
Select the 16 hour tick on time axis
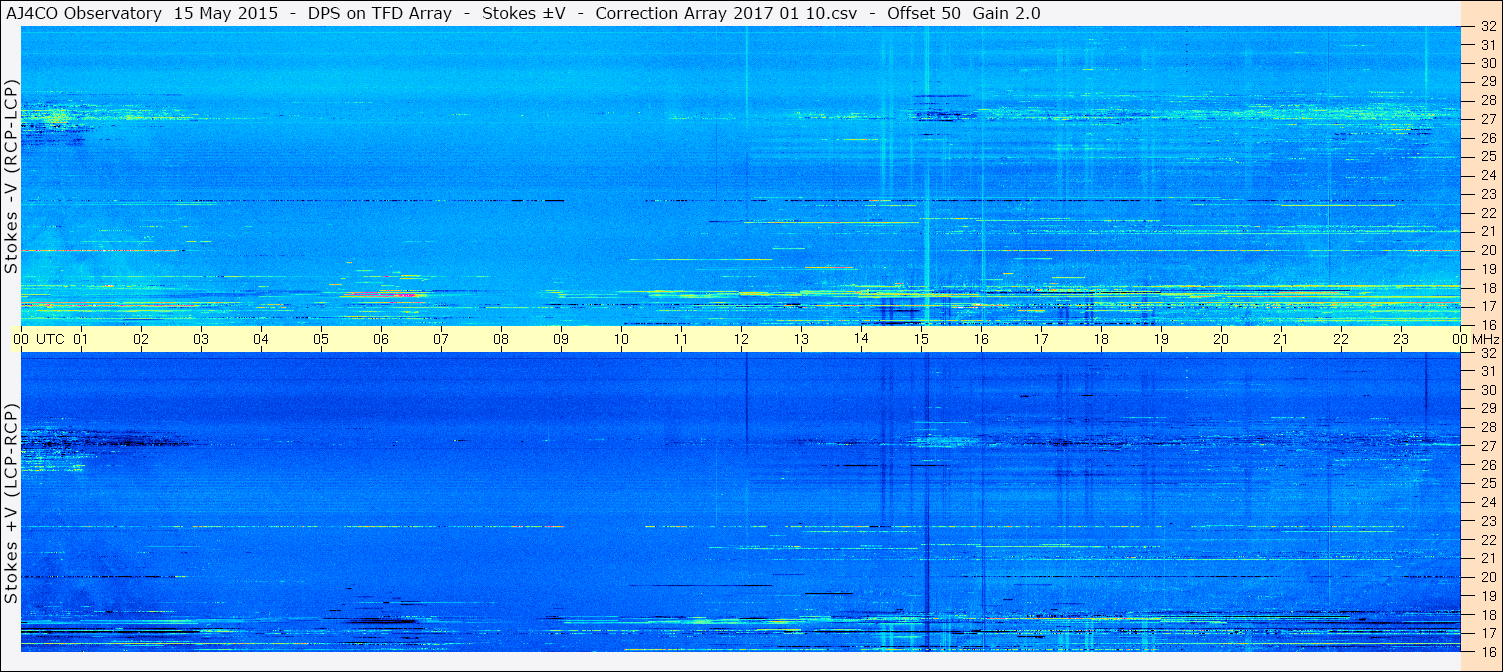click(x=981, y=340)
